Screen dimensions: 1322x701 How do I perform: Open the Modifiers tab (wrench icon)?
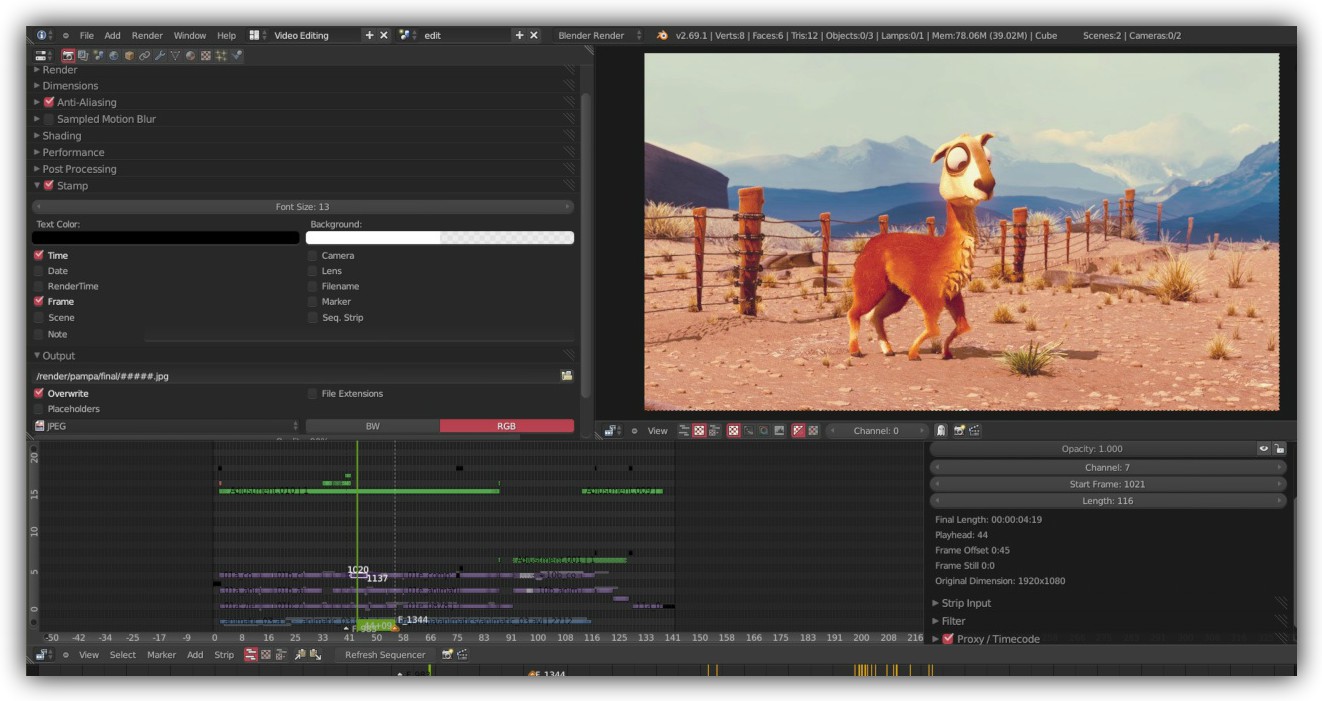(x=160, y=55)
